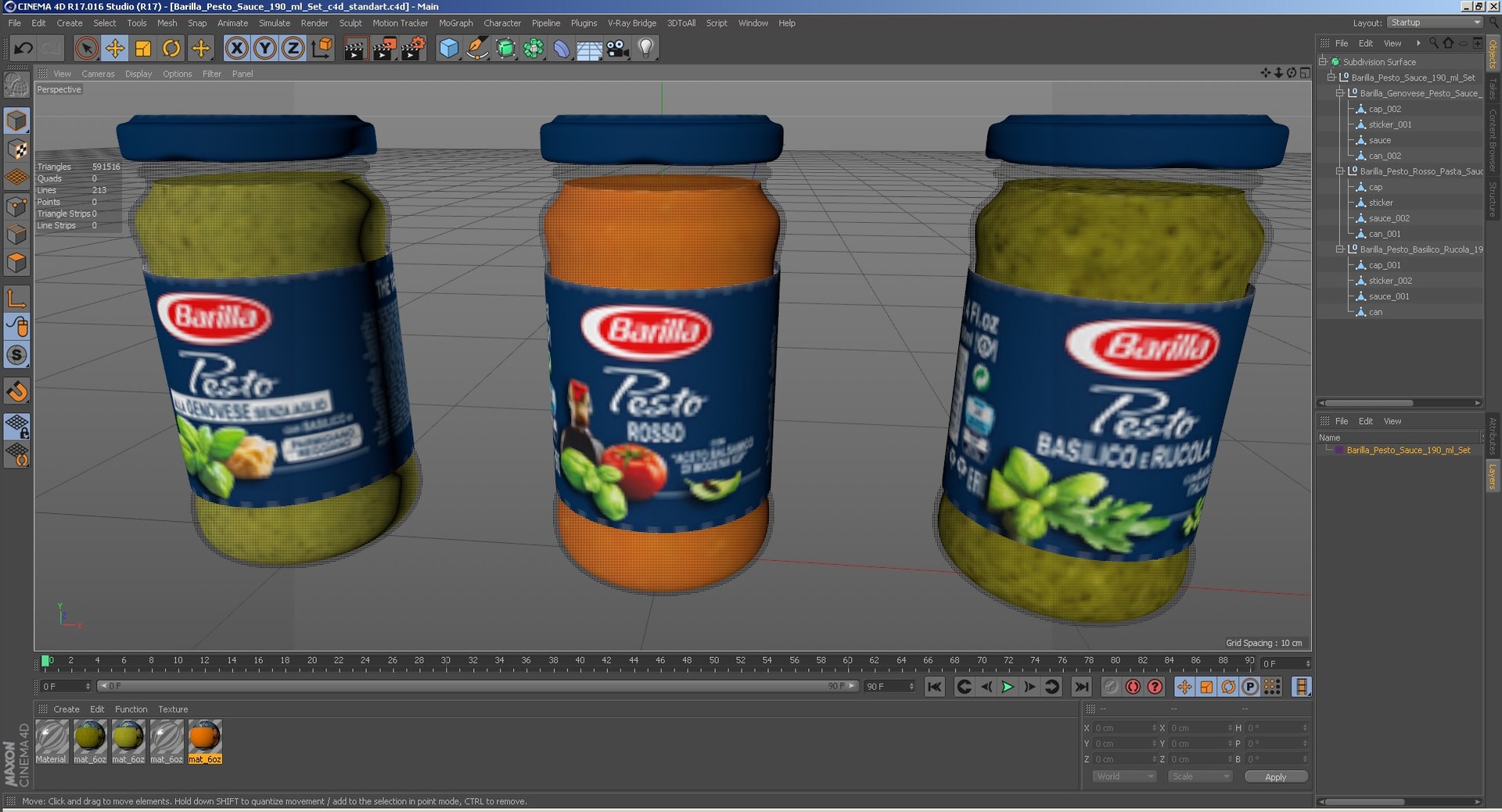Viewport: 1502px width, 812px height.
Task: Add a Camera object
Action: pos(617,49)
